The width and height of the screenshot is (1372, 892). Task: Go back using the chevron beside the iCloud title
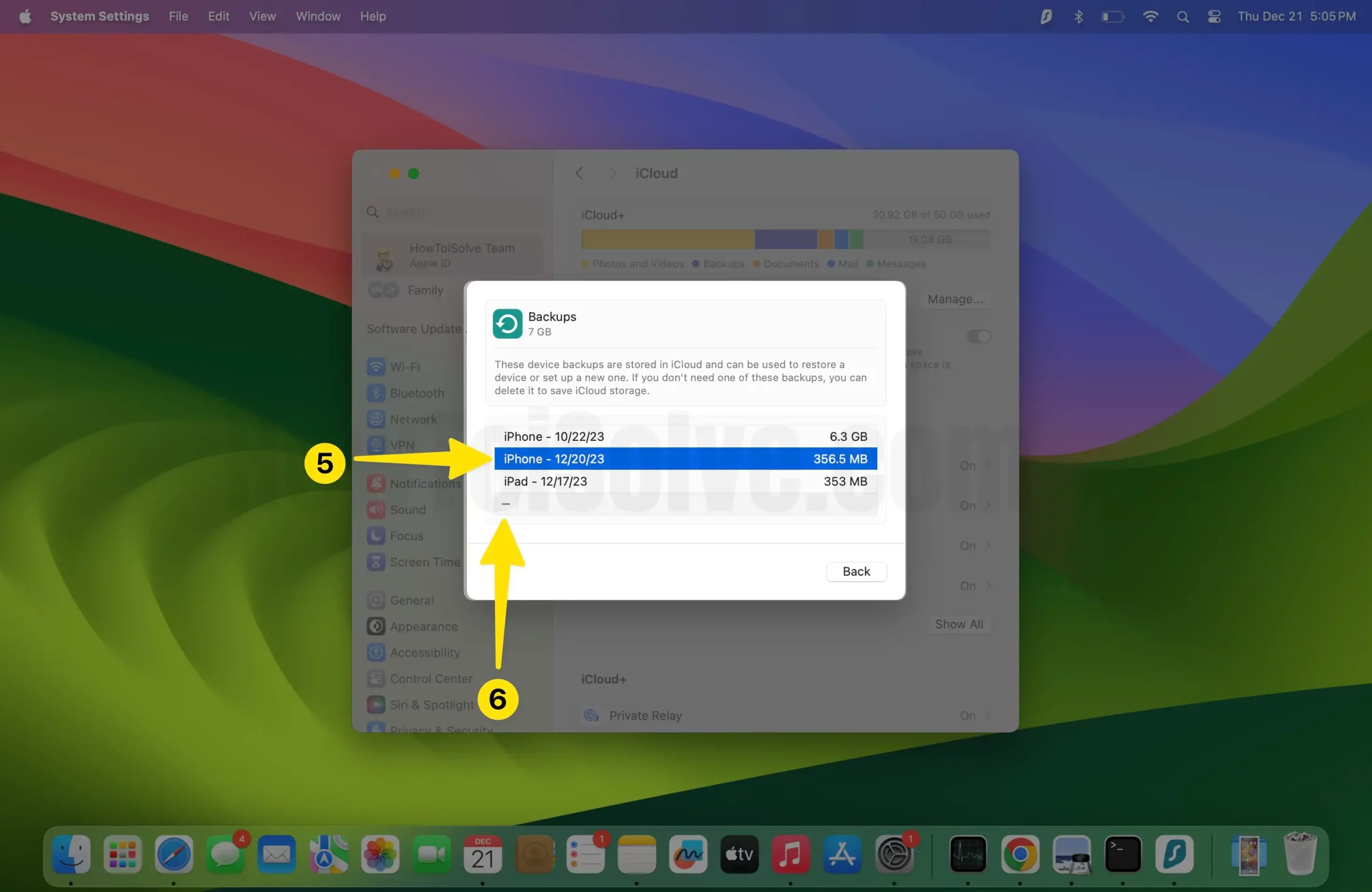coord(579,174)
